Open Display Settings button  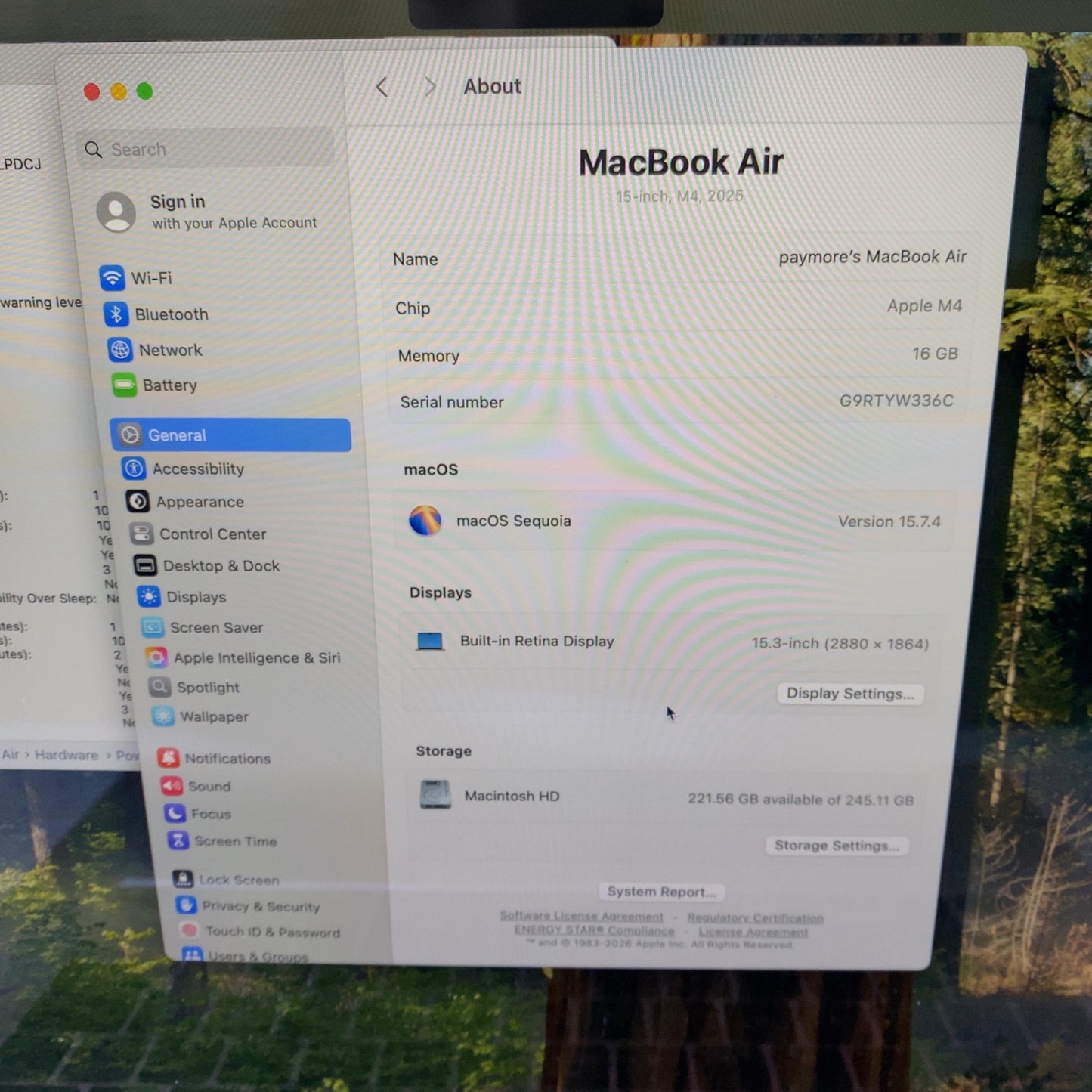click(x=850, y=694)
